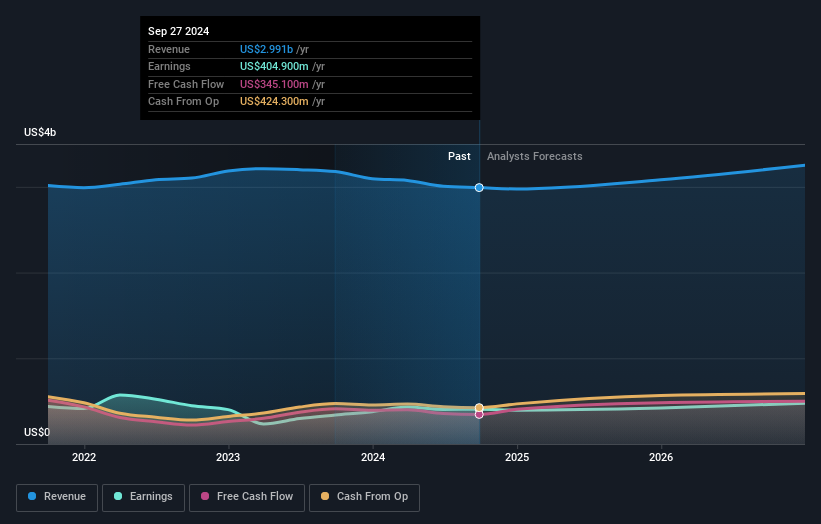
Task: Toggle the Revenue legend button
Action: pos(57,497)
